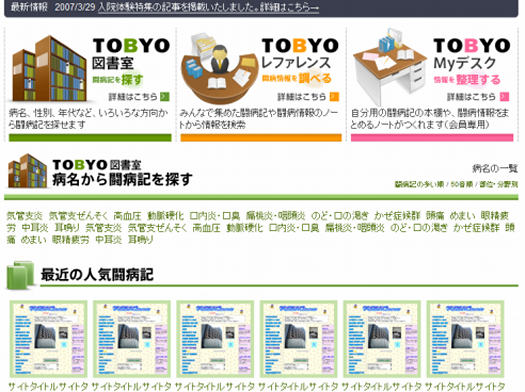Click green books icon beside 最近の人気闘病記
Image resolution: width=525 pixels, height=392 pixels.
point(20,275)
